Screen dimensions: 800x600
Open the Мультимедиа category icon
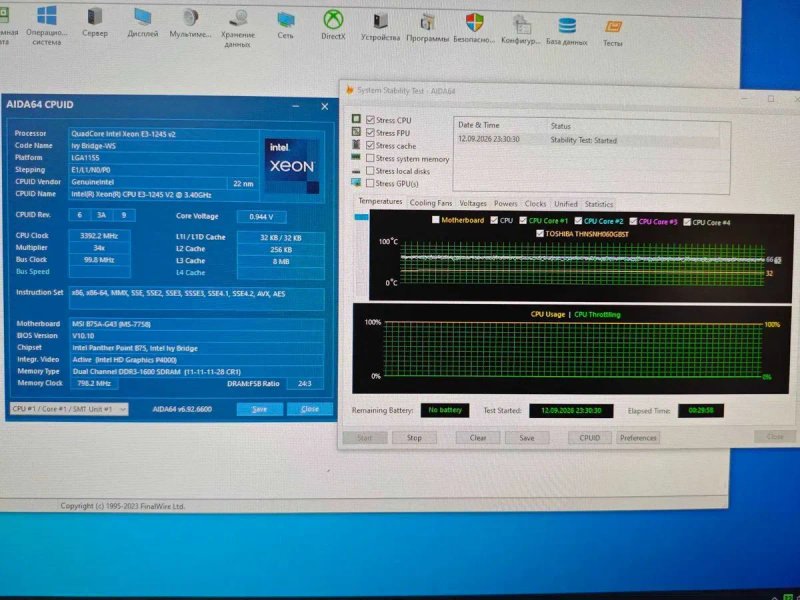coord(190,17)
